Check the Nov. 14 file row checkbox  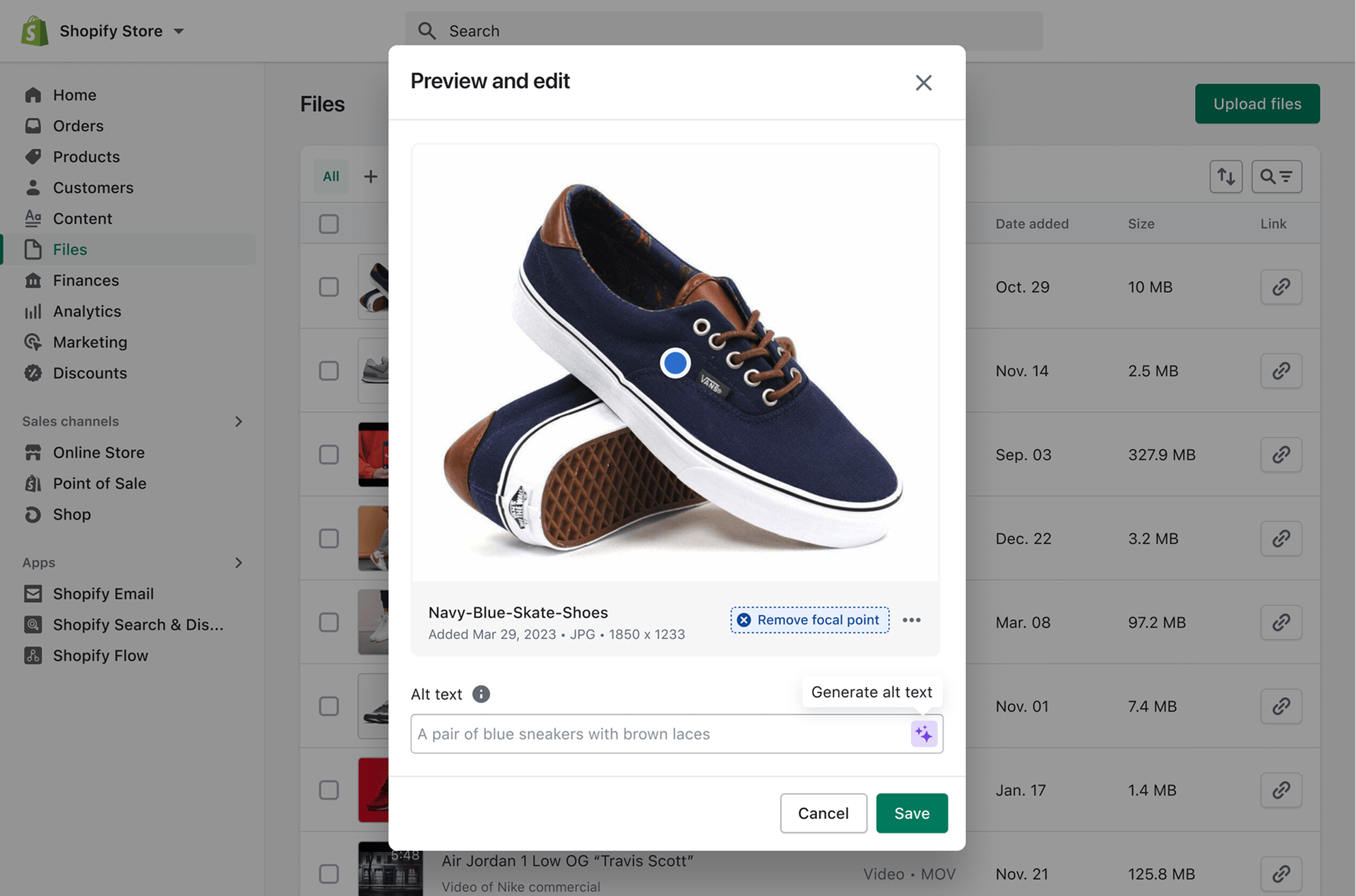tap(329, 371)
